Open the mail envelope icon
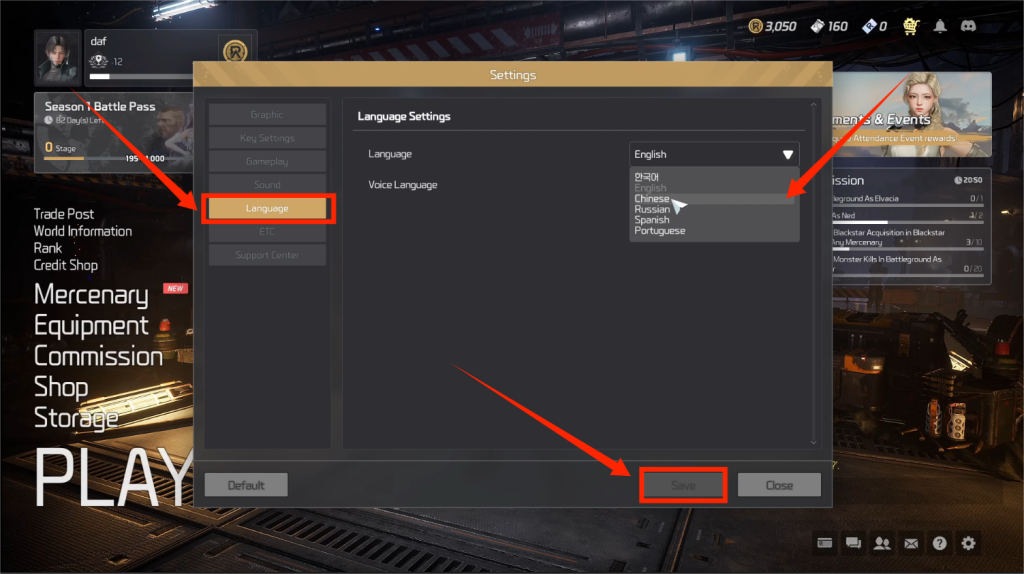1024x574 pixels. click(x=911, y=543)
